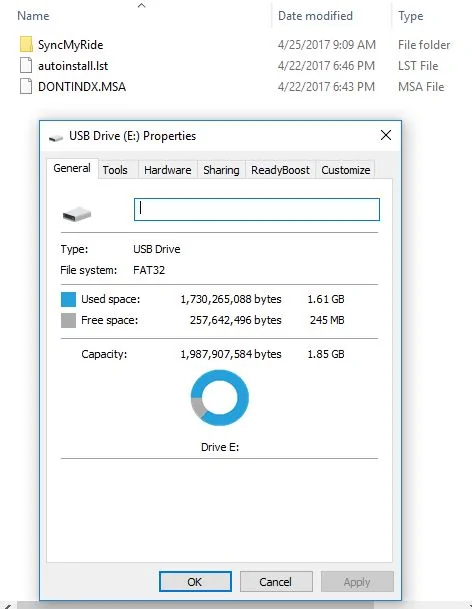The height and width of the screenshot is (609, 472).
Task: Select the SyncMyRide folder name
Action: click(x=71, y=45)
